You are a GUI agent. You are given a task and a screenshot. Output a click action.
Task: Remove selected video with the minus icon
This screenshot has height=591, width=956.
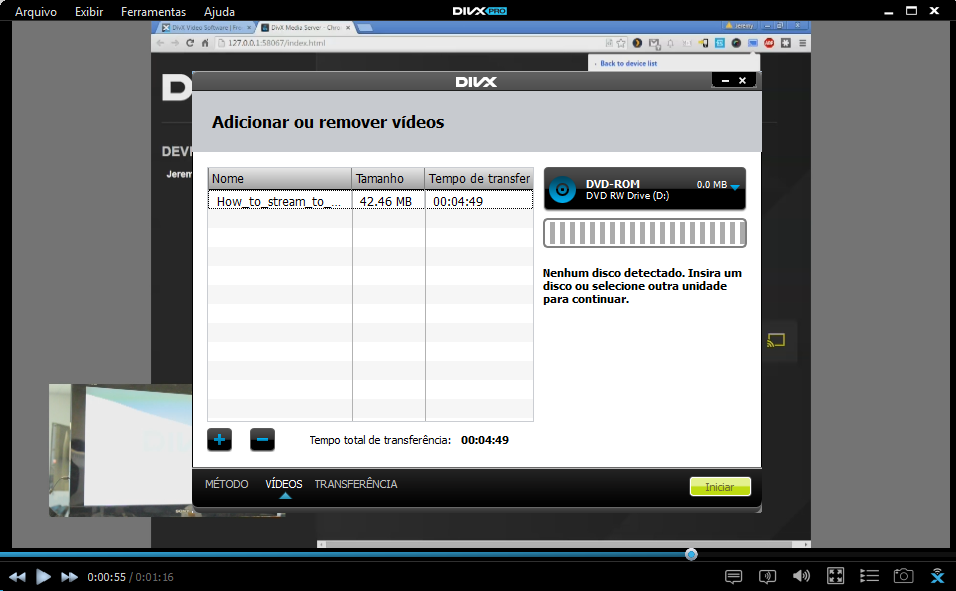click(261, 439)
